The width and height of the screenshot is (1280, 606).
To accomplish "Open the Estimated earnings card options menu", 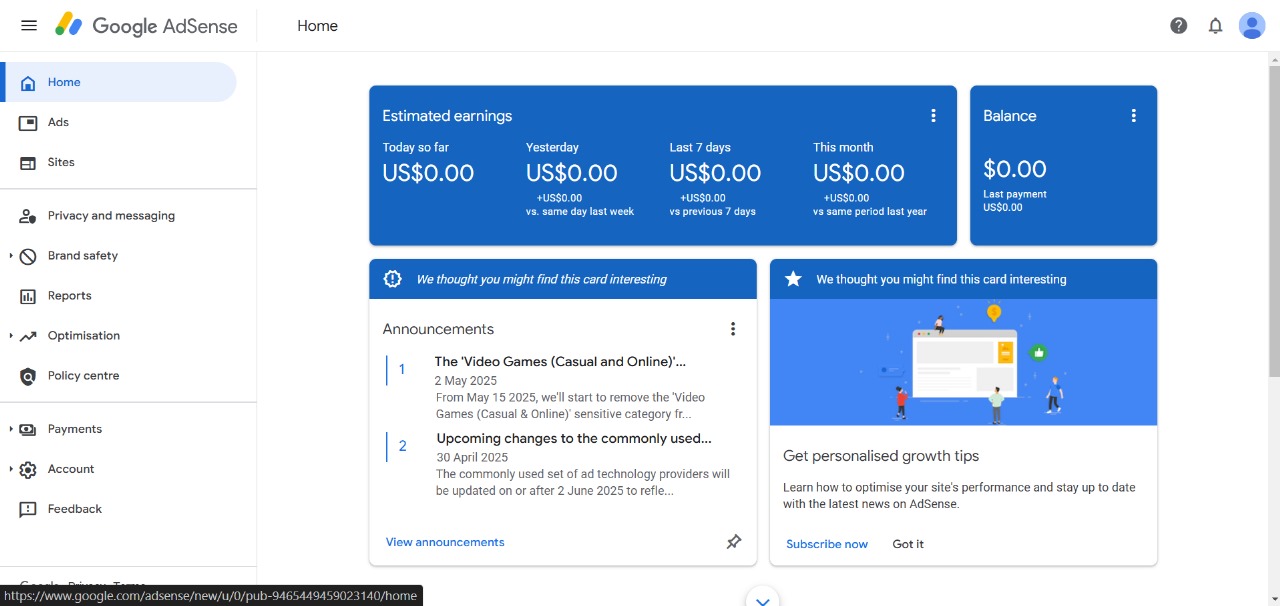I will tap(933, 116).
